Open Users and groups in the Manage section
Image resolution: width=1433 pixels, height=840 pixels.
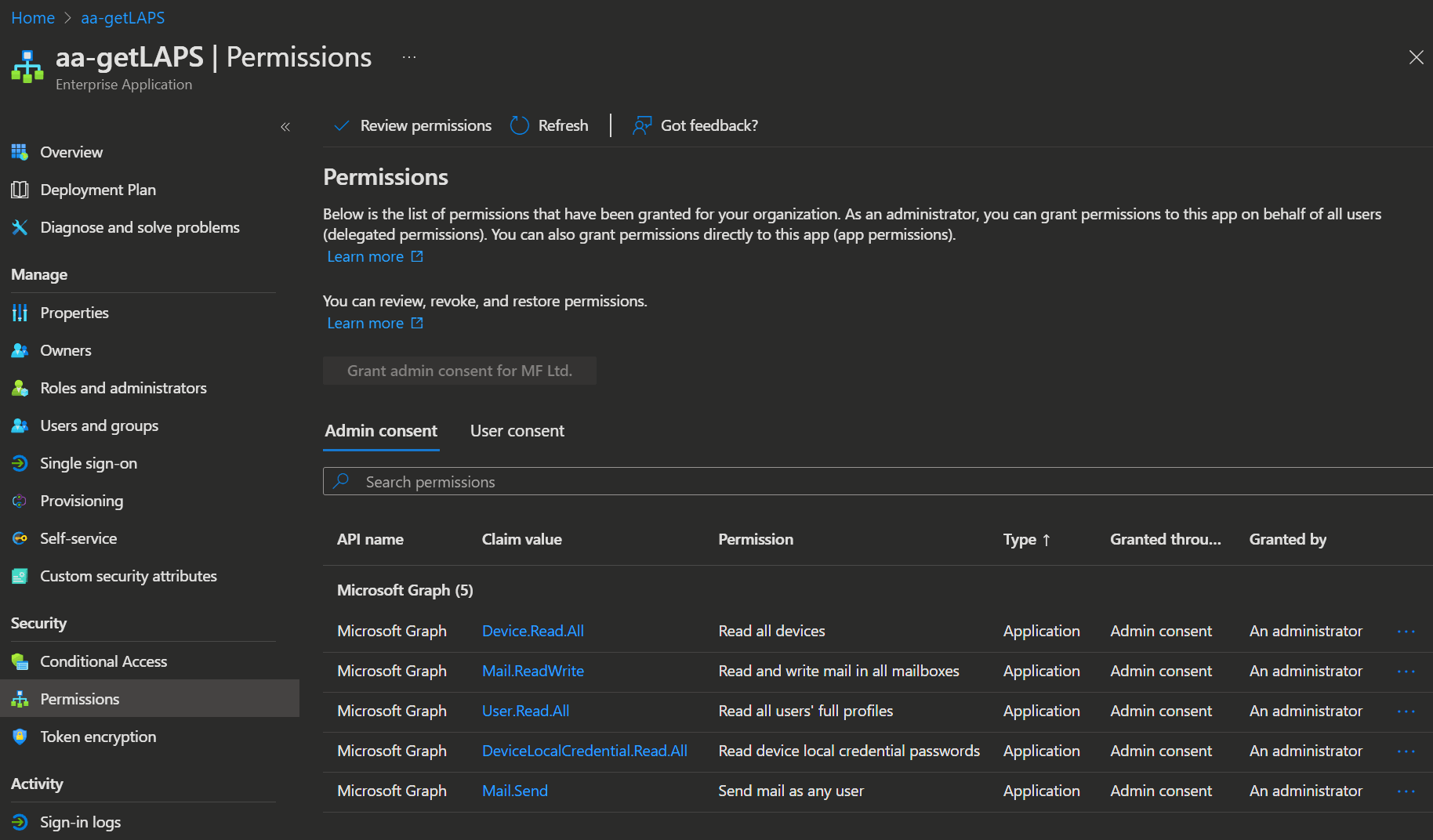[99, 425]
